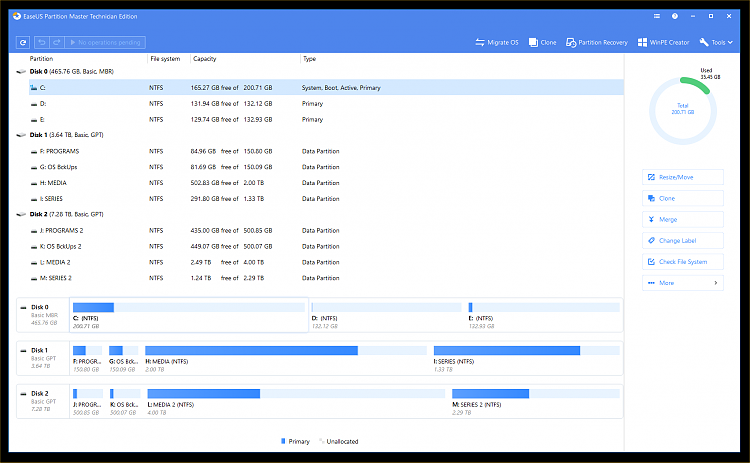Click the Change Label button

[x=683, y=241]
